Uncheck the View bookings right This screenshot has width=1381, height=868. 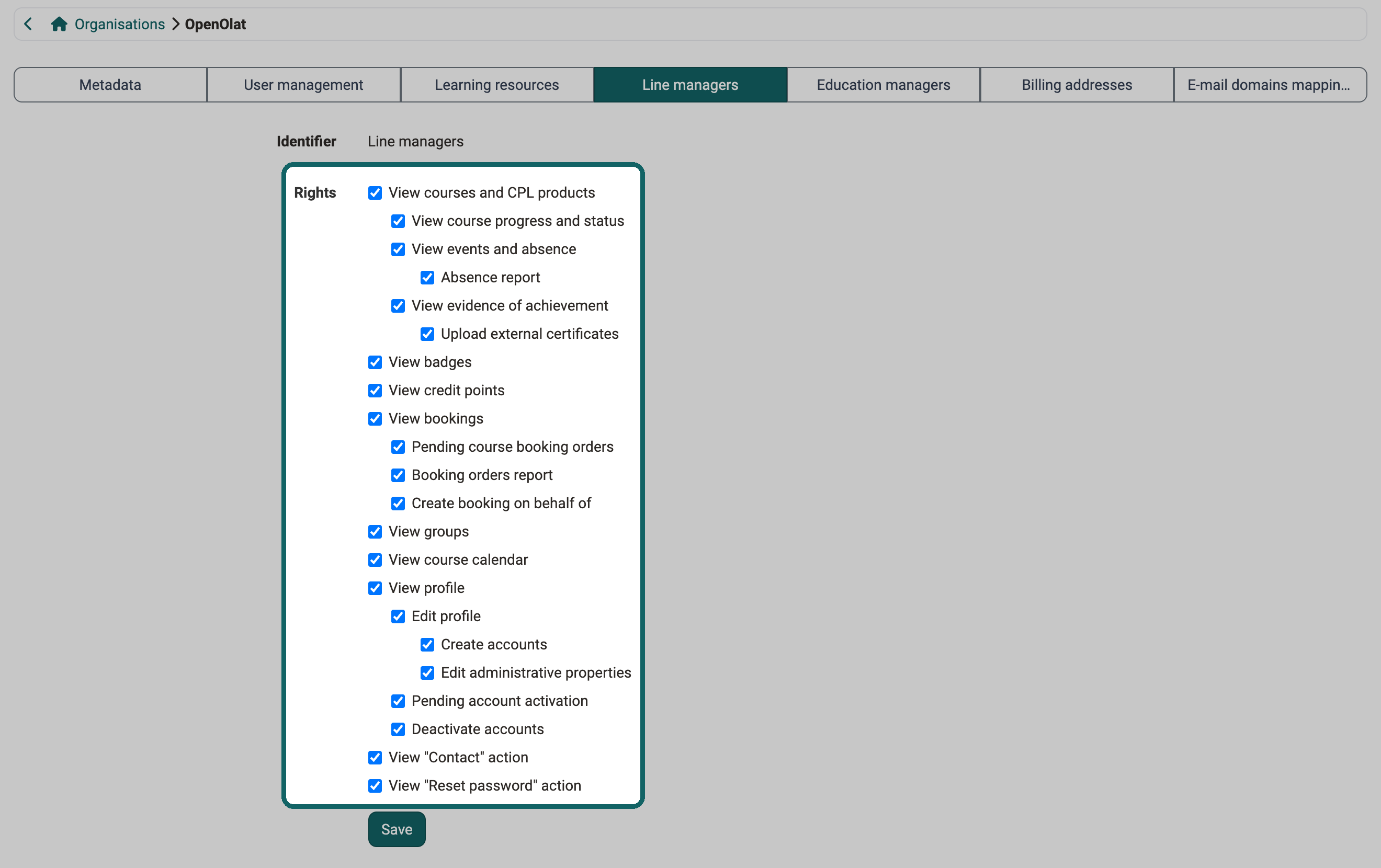click(375, 419)
